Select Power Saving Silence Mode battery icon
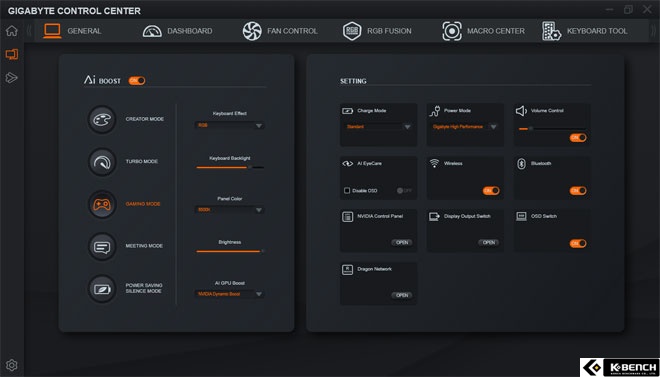This screenshot has width=660, height=377. (x=102, y=289)
